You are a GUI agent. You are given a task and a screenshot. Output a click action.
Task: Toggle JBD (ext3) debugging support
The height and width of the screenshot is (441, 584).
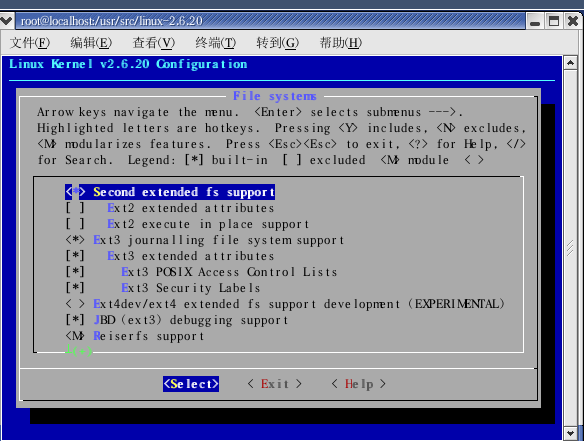click(x=75, y=320)
